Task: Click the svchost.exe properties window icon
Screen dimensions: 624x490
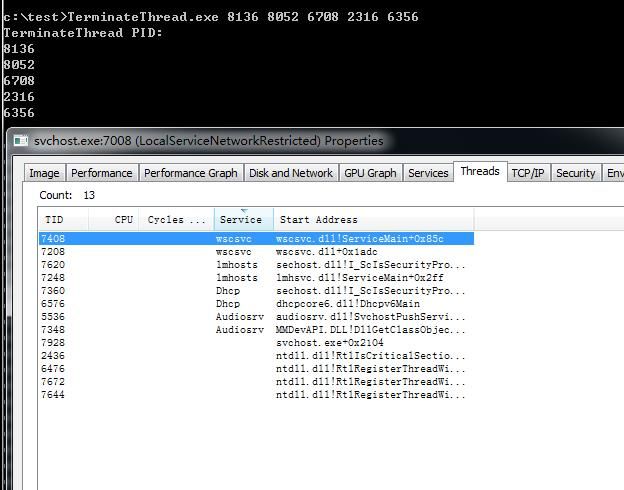Action: point(21,141)
